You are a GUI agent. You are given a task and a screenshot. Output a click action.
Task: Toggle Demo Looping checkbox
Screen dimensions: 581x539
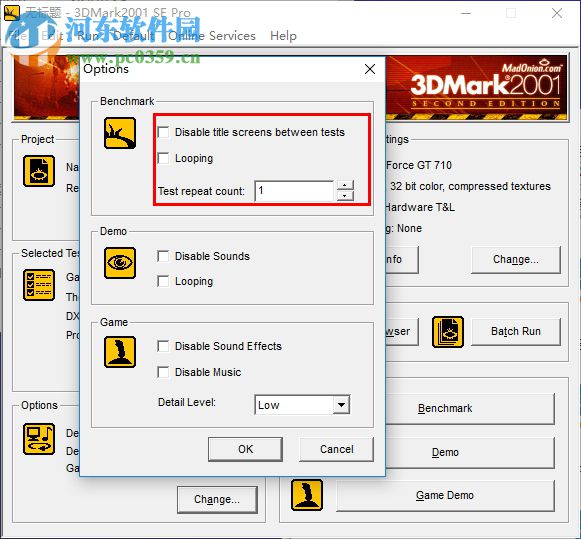pyautogui.click(x=163, y=282)
